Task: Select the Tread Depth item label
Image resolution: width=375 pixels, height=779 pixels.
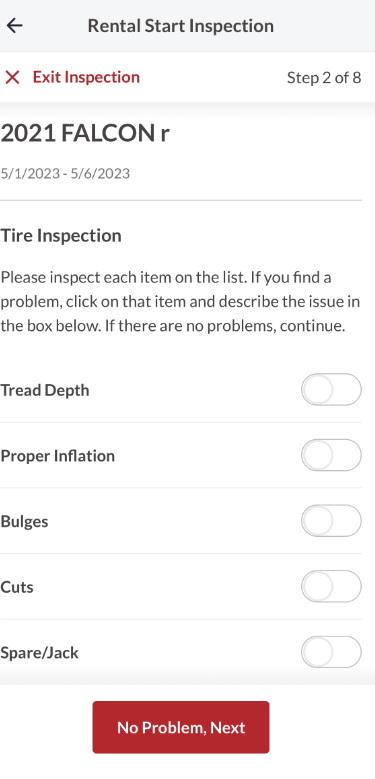Action: [45, 390]
